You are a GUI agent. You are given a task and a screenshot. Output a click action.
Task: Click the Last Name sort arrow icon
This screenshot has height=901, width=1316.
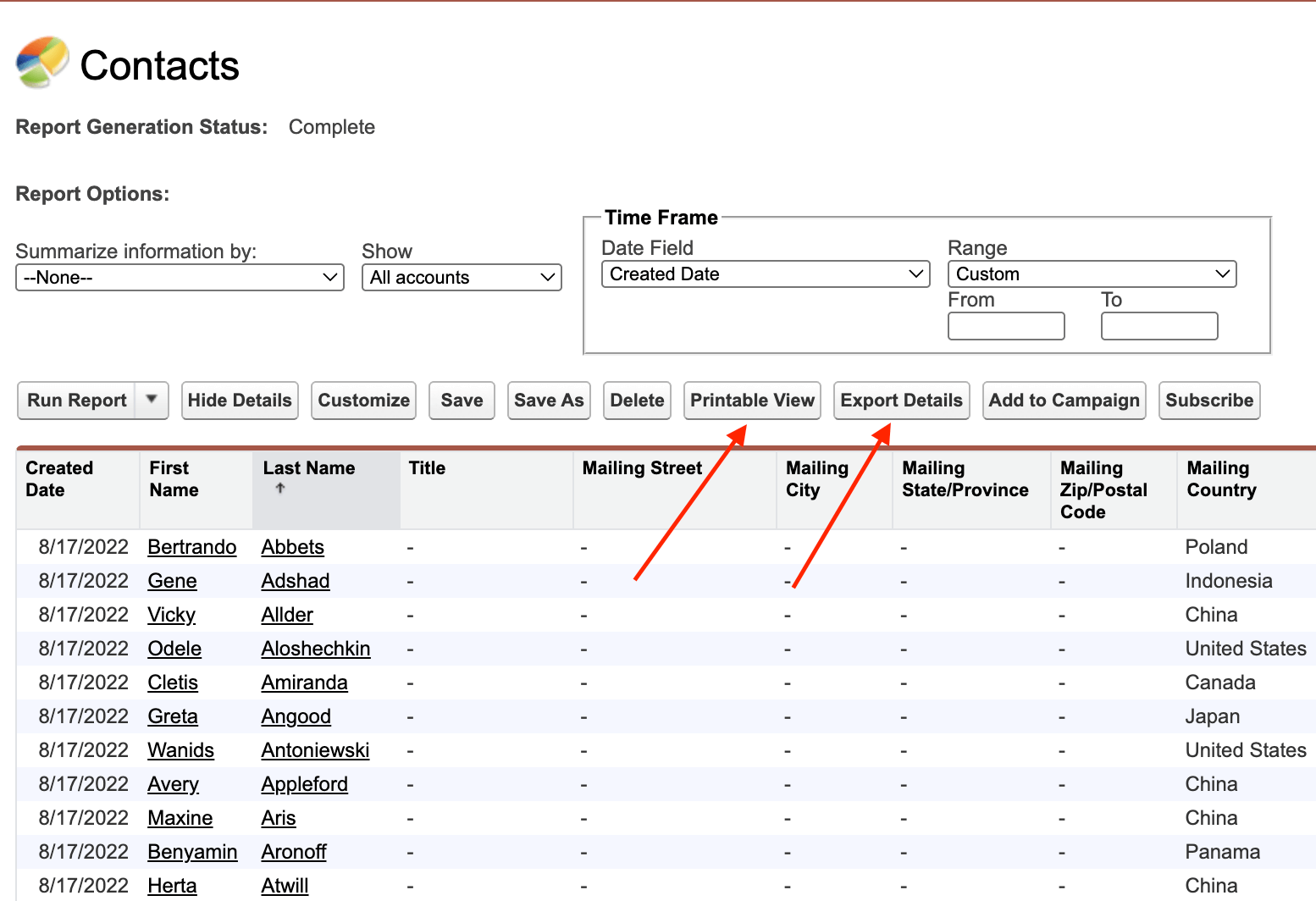point(280,488)
